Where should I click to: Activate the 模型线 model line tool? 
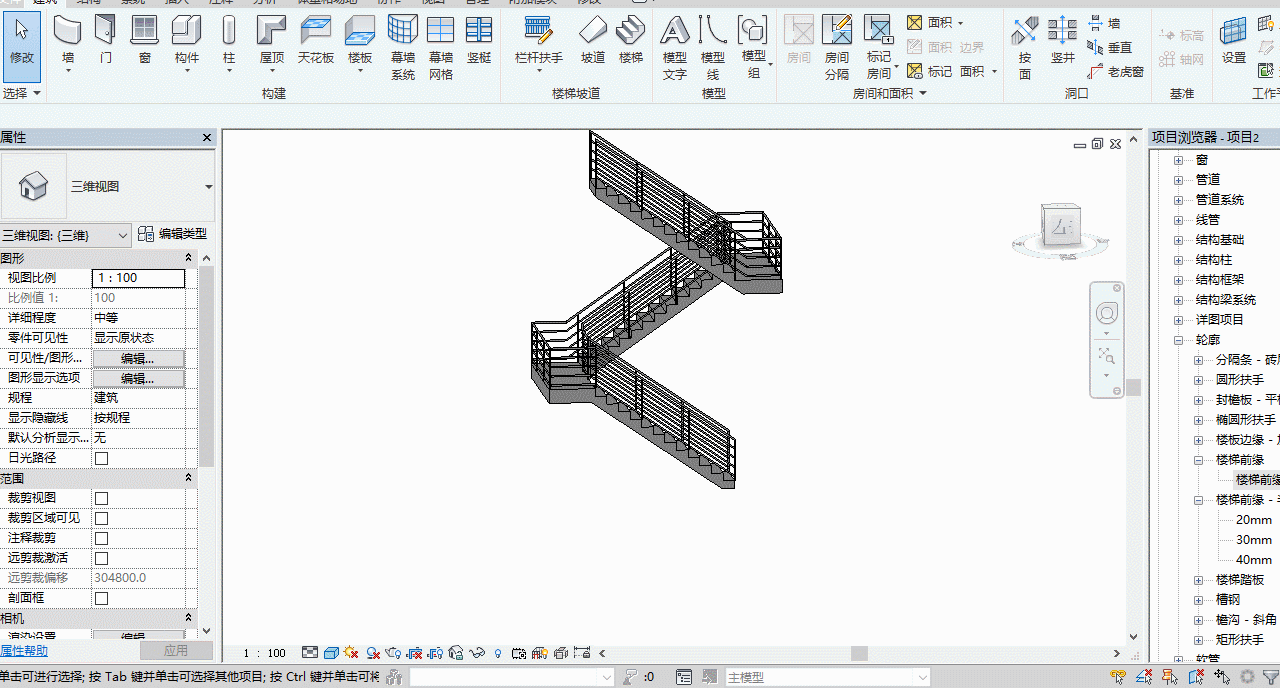pos(713,48)
